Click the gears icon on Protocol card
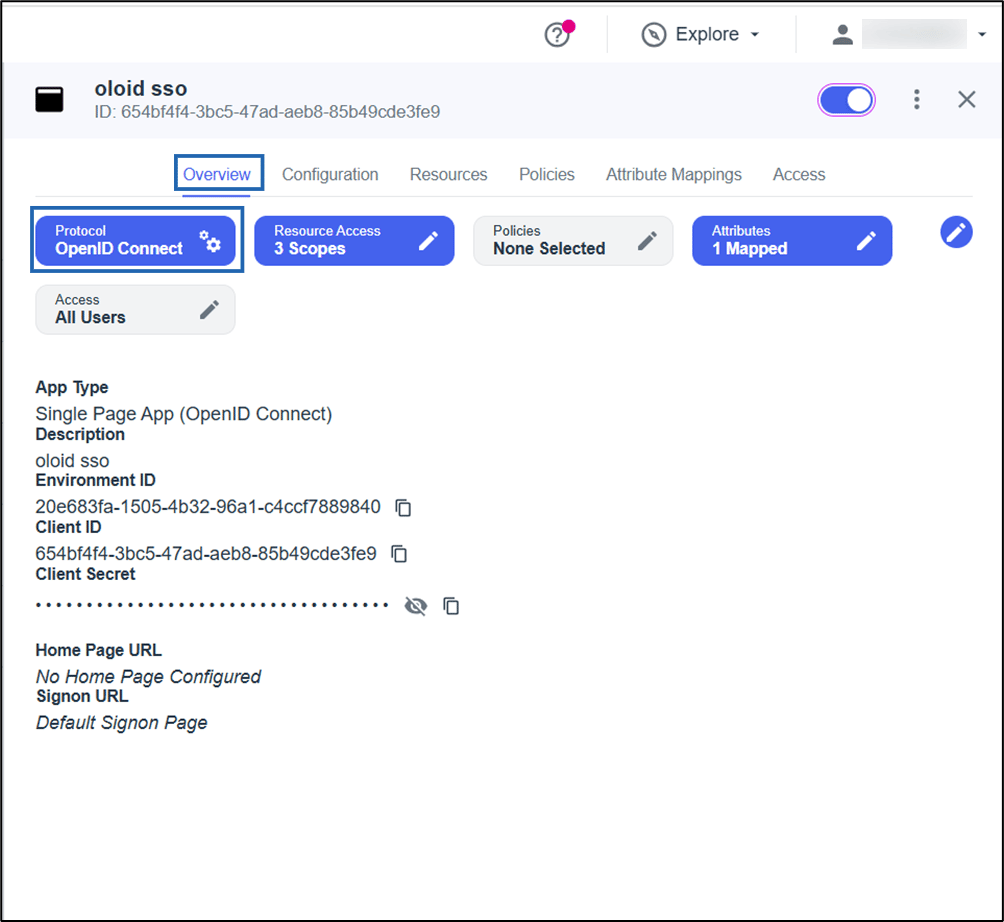Image resolution: width=1004 pixels, height=922 pixels. coord(209,241)
